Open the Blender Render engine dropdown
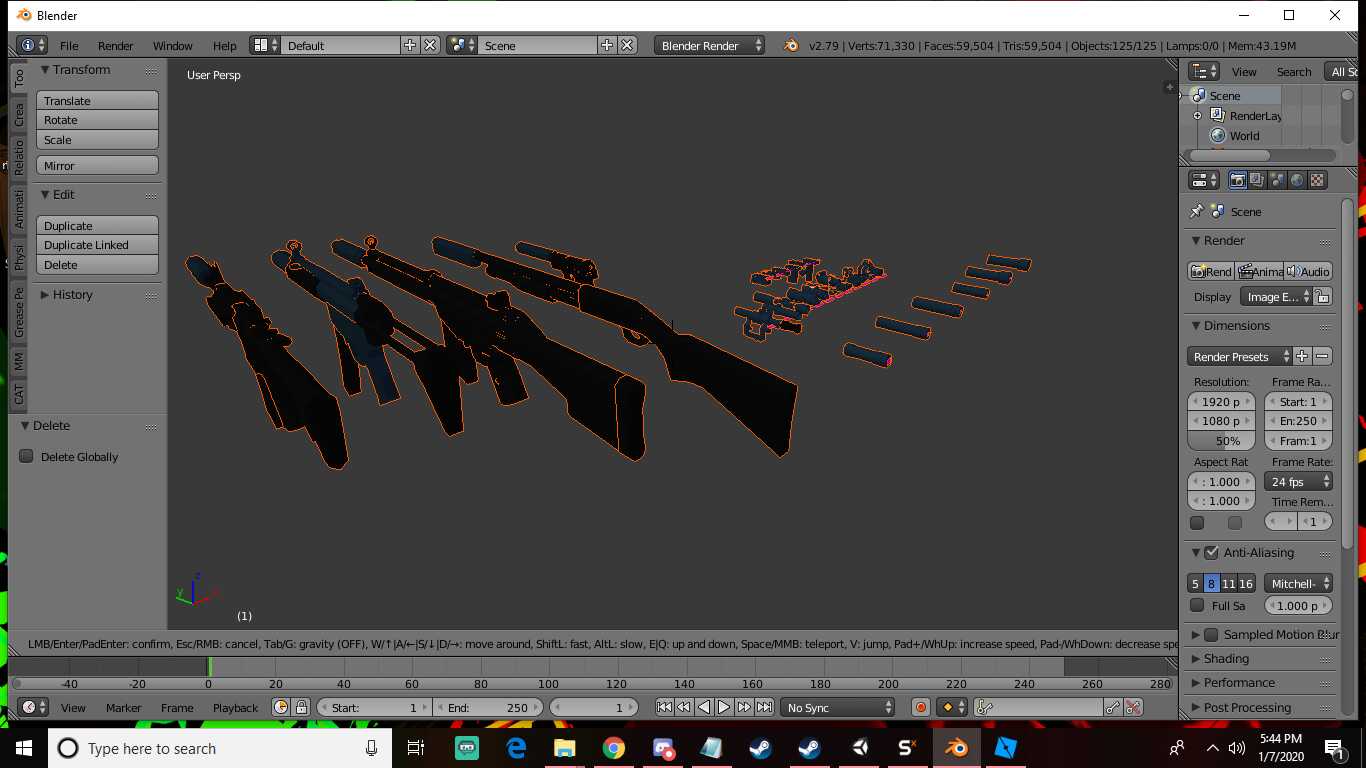The height and width of the screenshot is (768, 1366). pos(710,45)
